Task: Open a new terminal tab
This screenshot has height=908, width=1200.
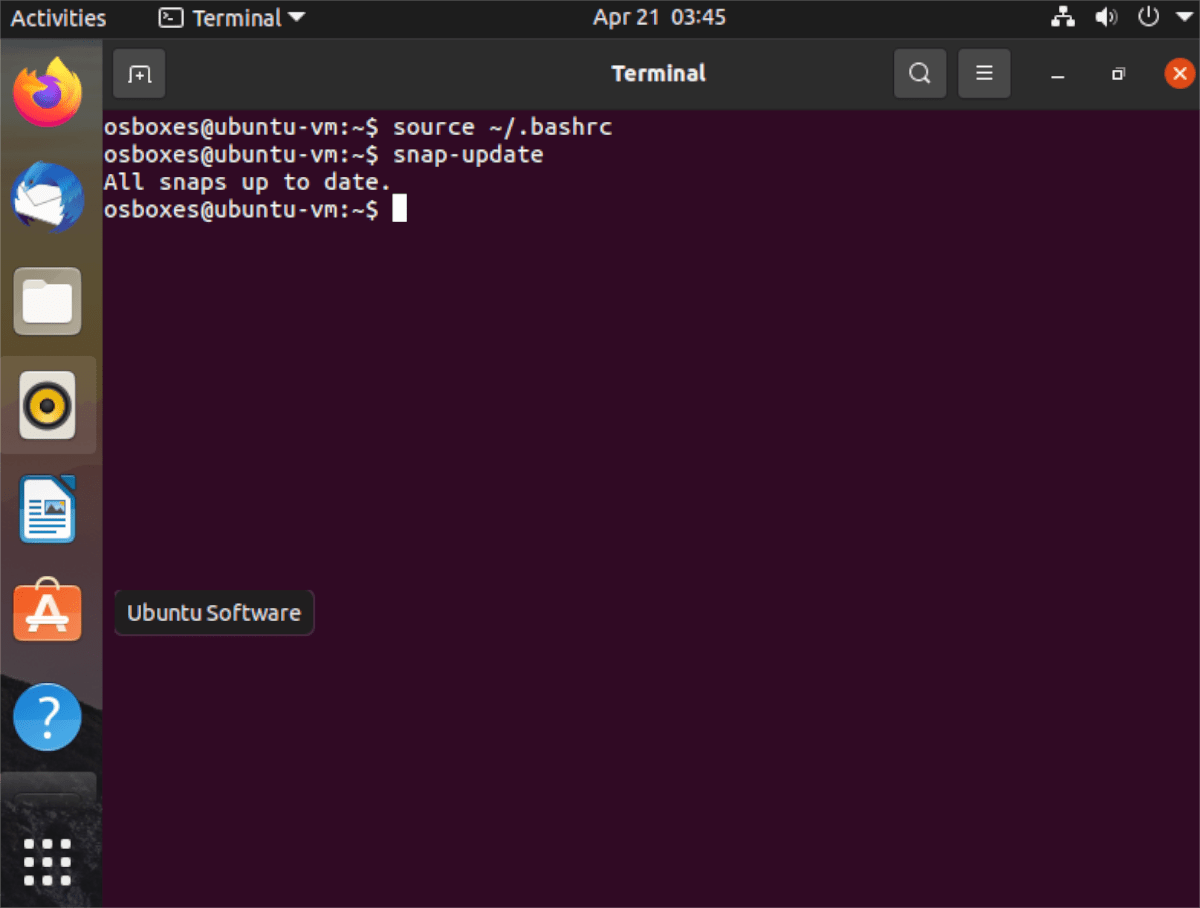Action: point(138,73)
